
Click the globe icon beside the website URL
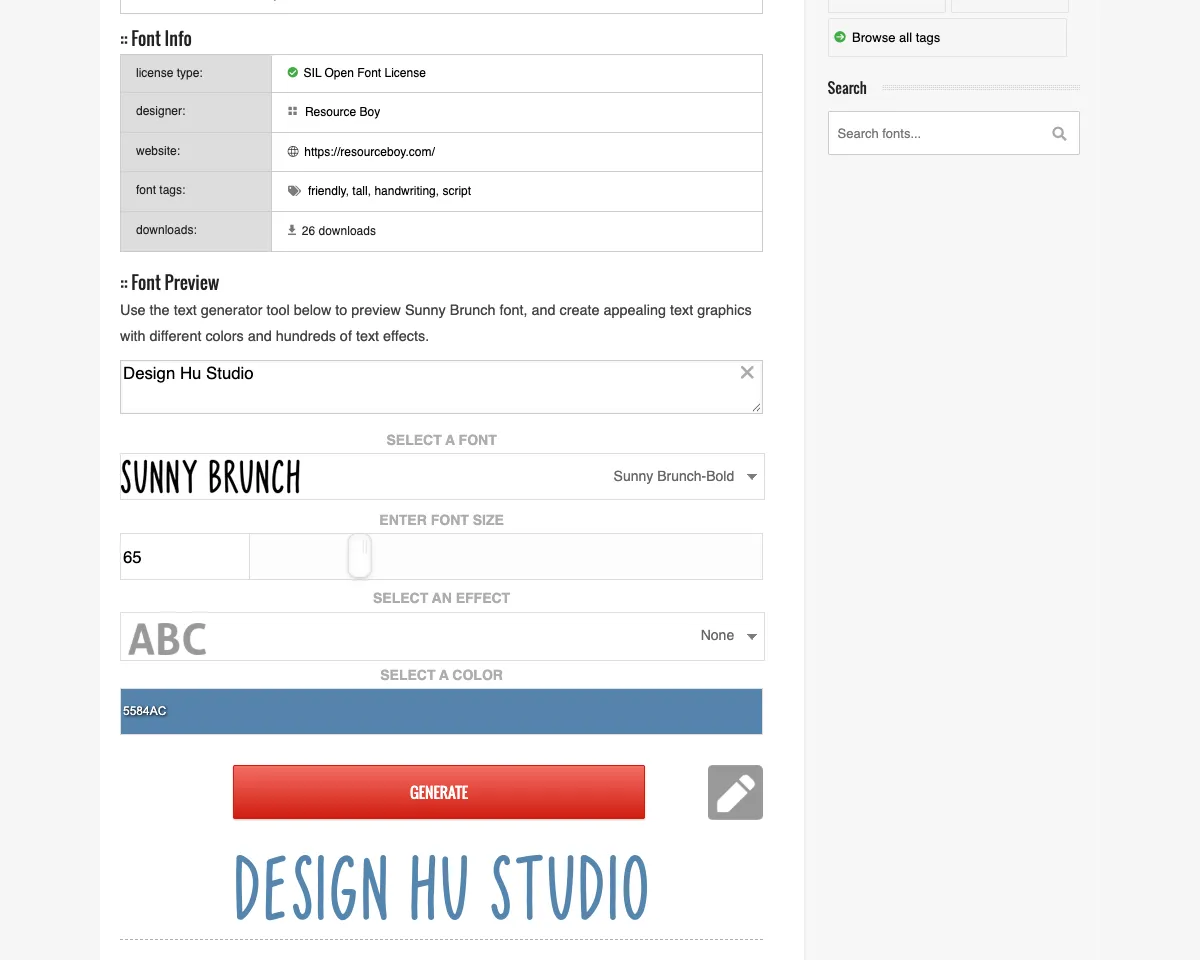pyautogui.click(x=293, y=152)
